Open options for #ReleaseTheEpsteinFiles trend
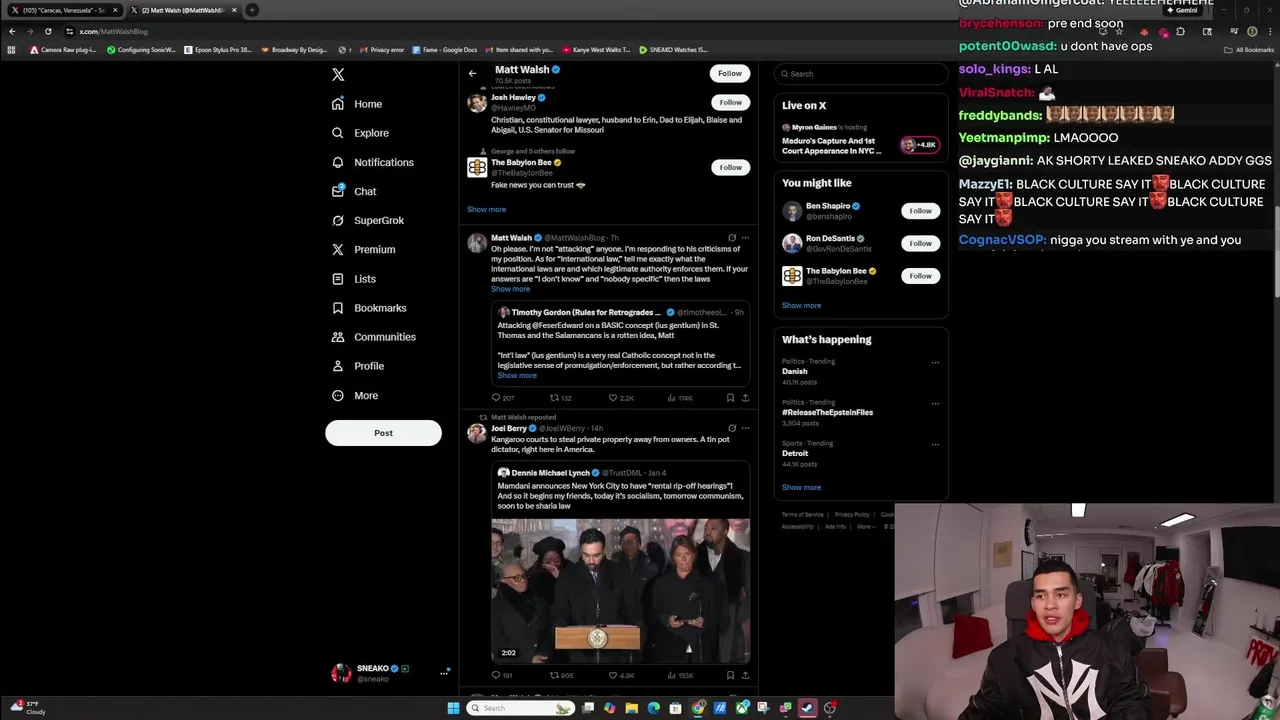Viewport: 1280px width, 720px height. (935, 404)
